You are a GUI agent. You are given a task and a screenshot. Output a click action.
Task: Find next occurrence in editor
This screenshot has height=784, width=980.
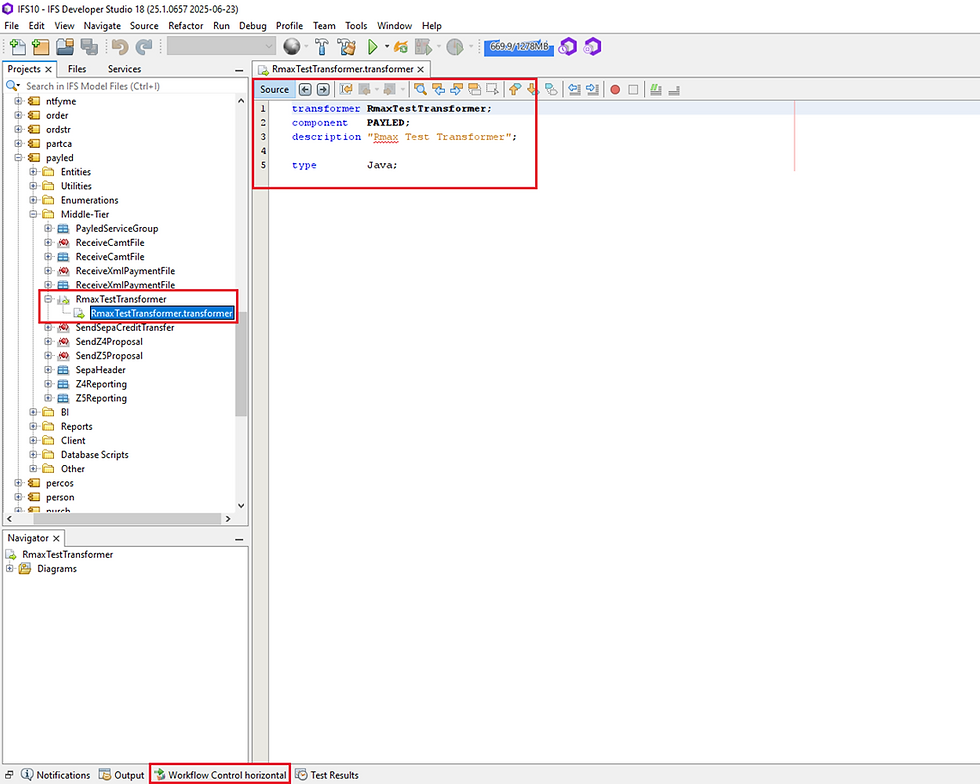pyautogui.click(x=457, y=89)
